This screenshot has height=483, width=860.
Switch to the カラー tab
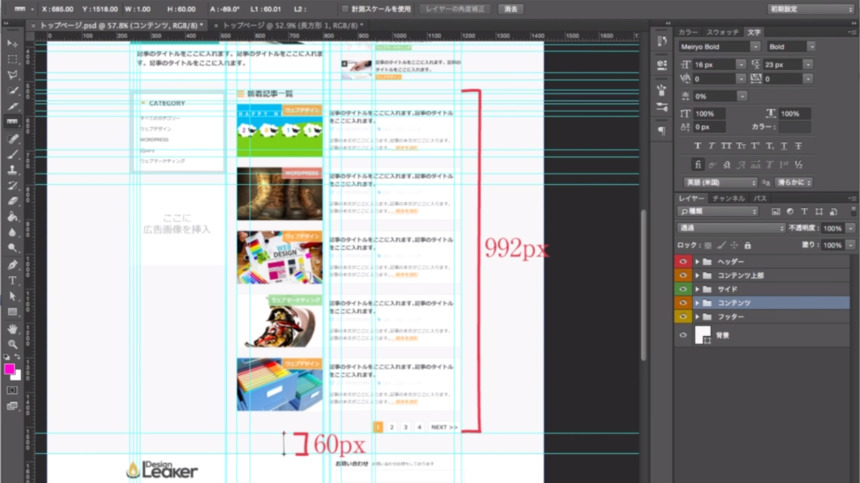688,32
